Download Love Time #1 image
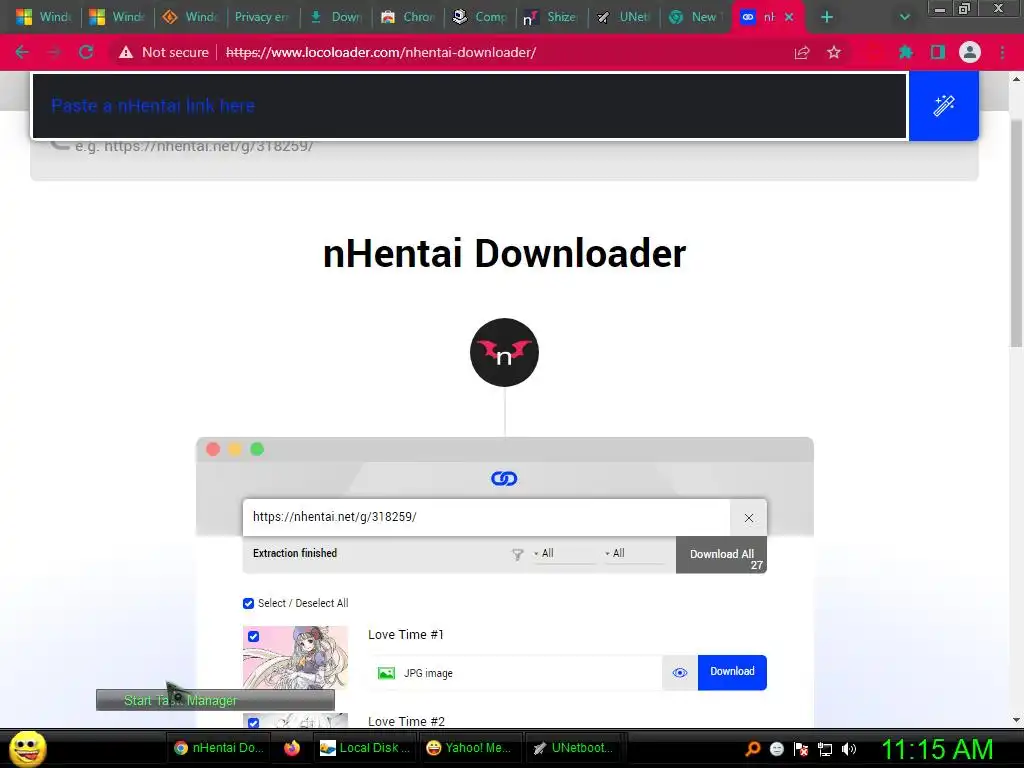 732,672
